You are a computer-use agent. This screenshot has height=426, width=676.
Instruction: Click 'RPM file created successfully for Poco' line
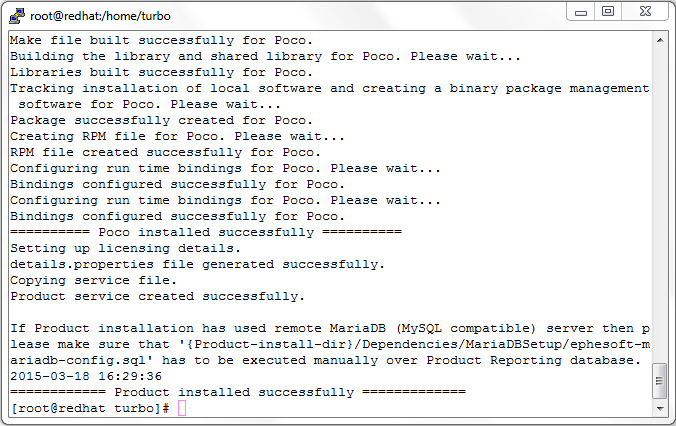166,152
